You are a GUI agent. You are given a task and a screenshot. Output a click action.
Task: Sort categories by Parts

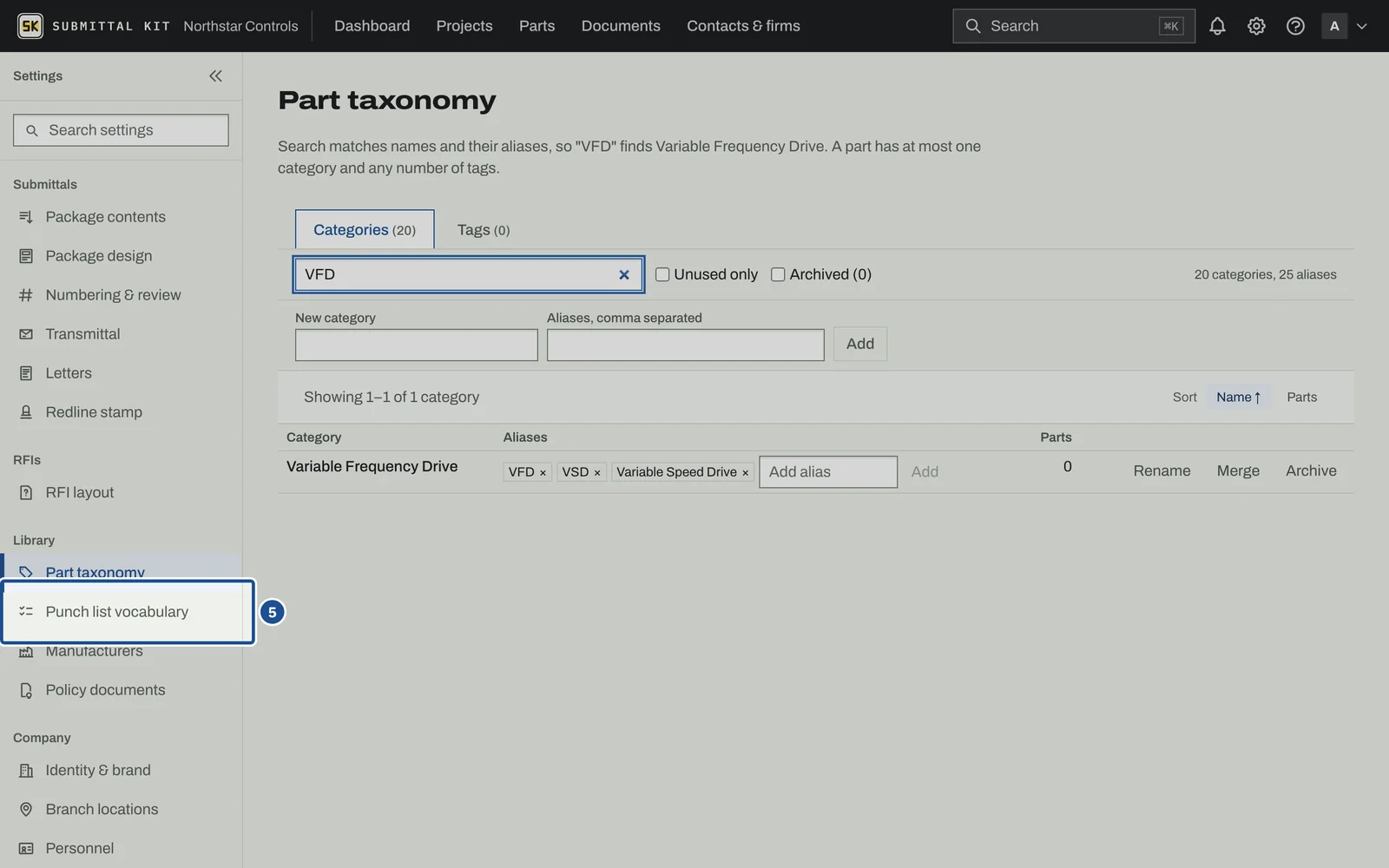pos(1301,397)
